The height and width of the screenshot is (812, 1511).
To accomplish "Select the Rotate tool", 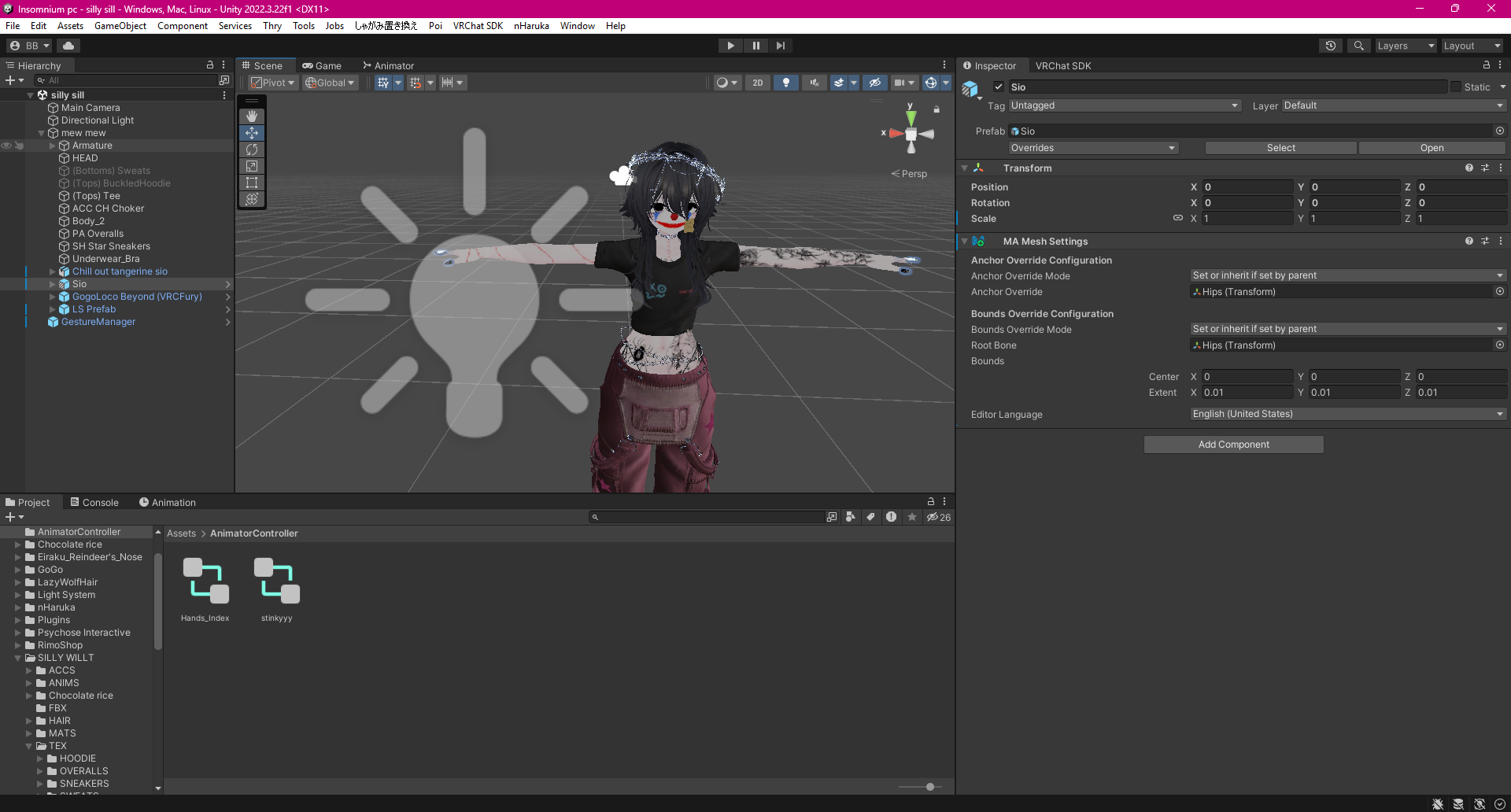I will 252,149.
